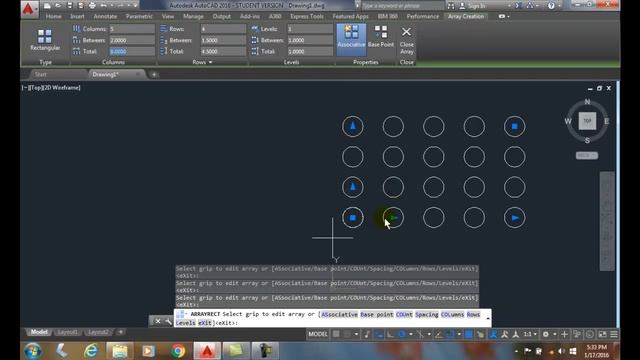Switch to the Layout1 tab
Image resolution: width=640 pixels, height=360 pixels.
click(x=67, y=332)
